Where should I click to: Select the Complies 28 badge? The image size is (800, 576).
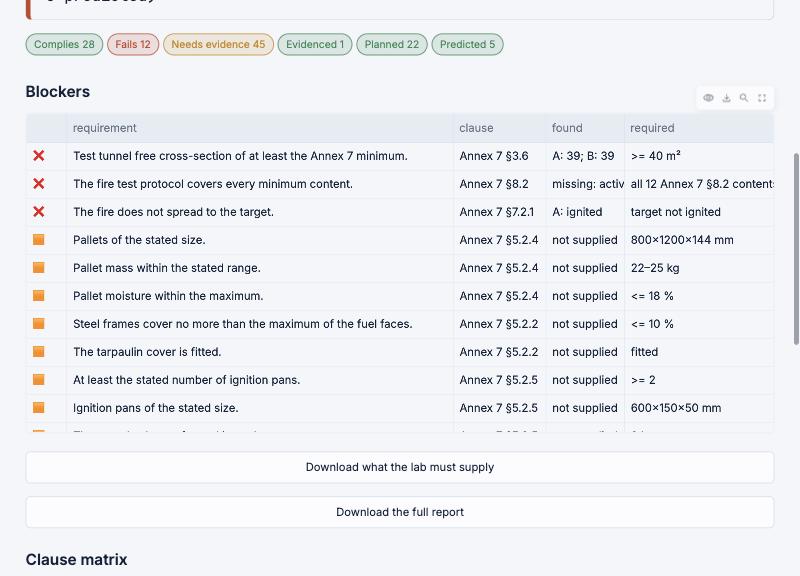pyautogui.click(x=64, y=44)
